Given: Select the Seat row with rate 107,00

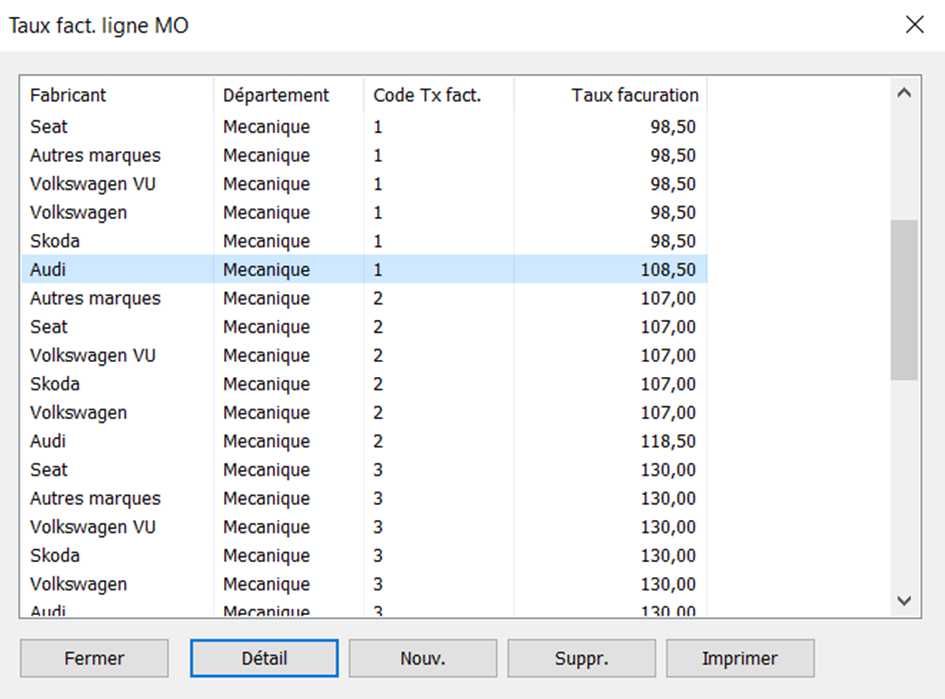Looking at the screenshot, I should [x=364, y=327].
